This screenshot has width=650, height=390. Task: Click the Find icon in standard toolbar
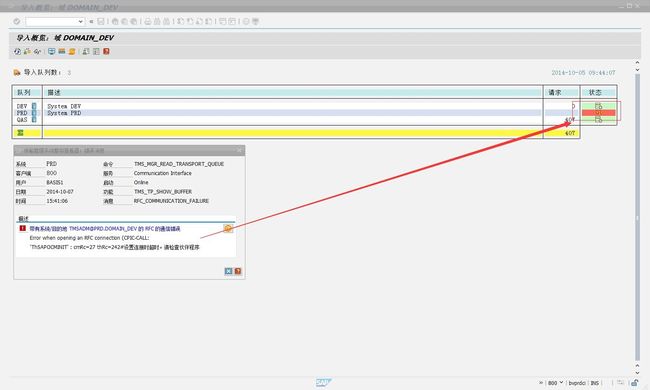157,21
